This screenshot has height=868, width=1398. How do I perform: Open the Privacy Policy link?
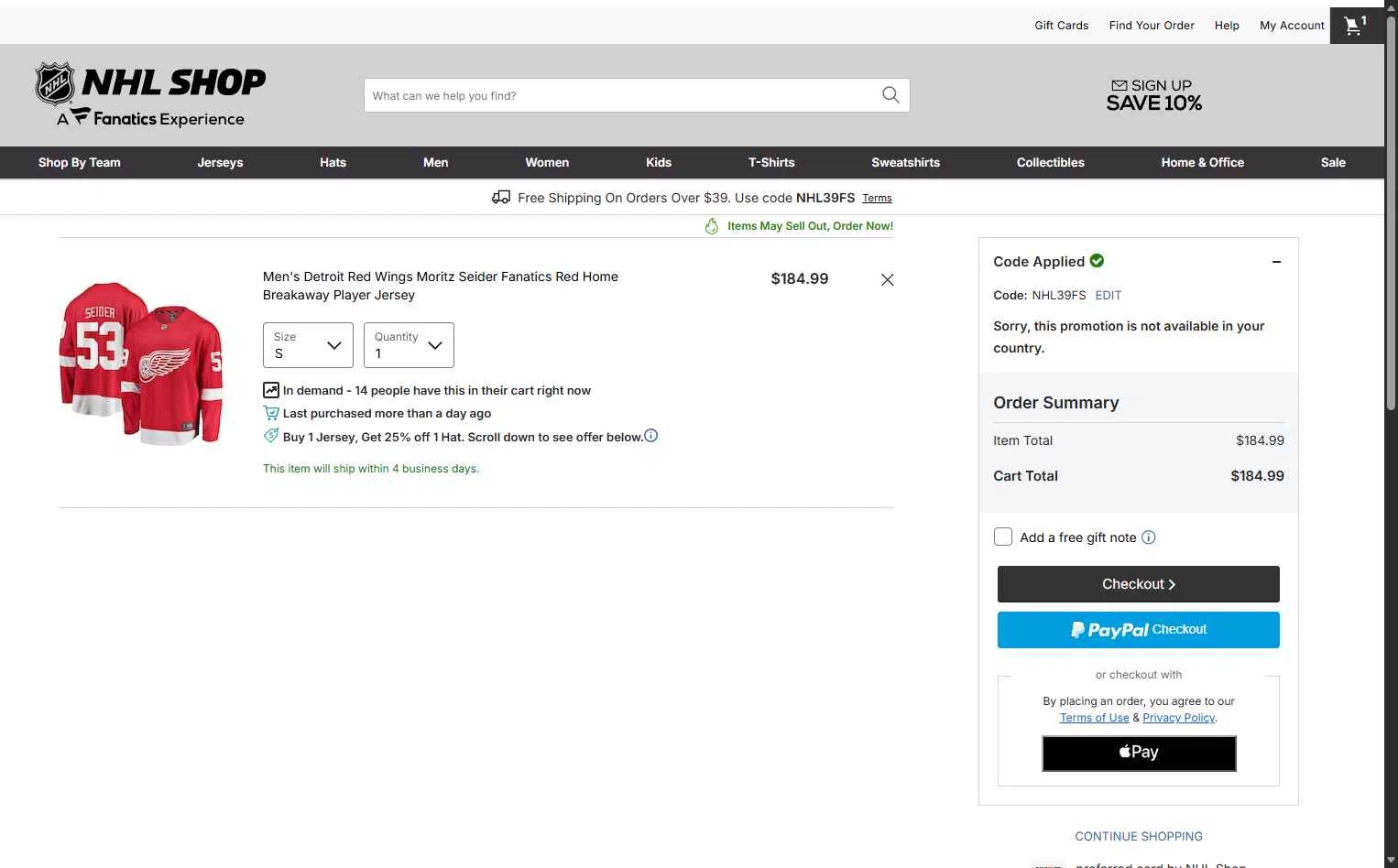[1179, 718]
